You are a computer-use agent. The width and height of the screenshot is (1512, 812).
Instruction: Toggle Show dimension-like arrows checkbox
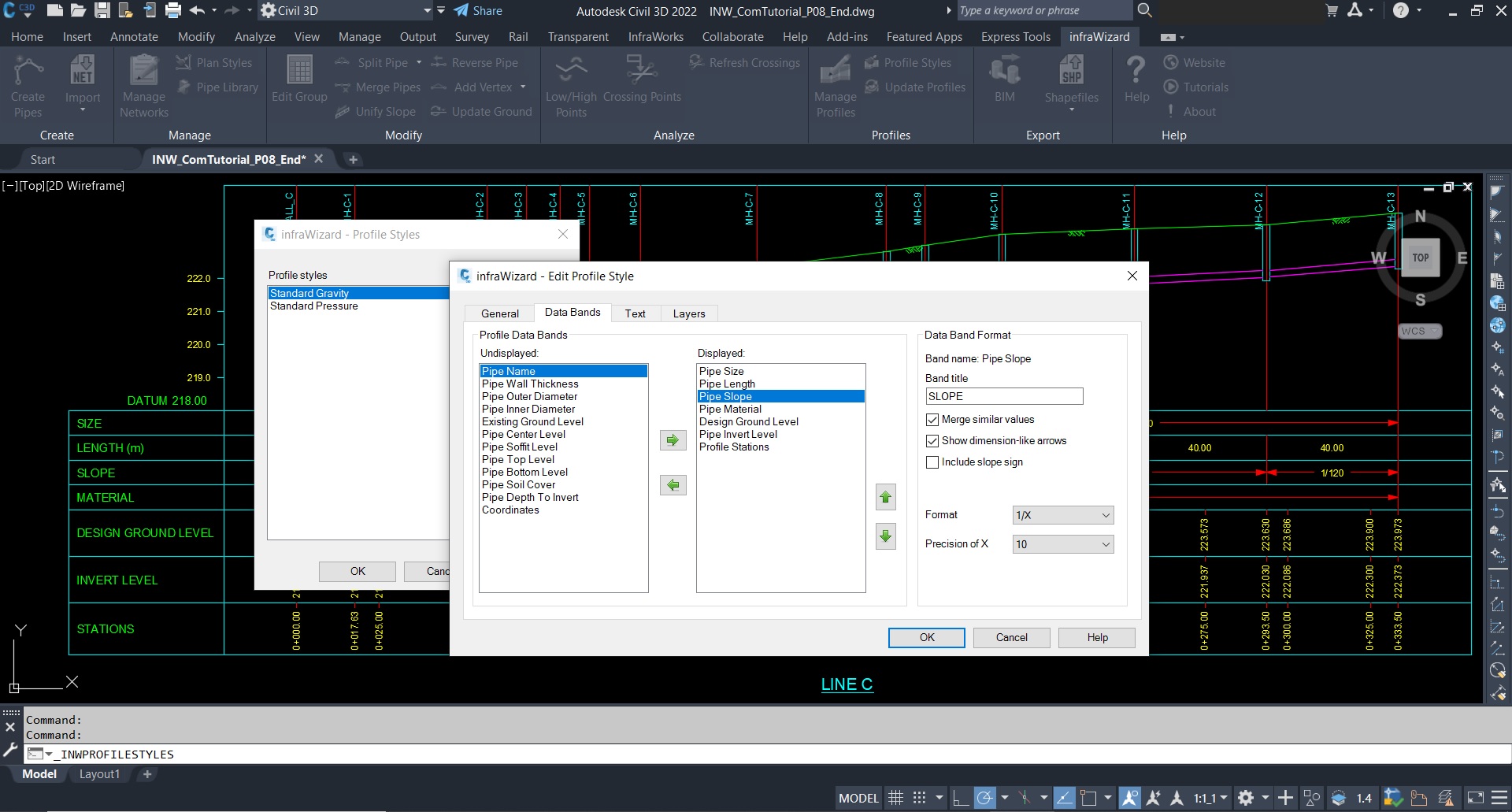point(932,441)
